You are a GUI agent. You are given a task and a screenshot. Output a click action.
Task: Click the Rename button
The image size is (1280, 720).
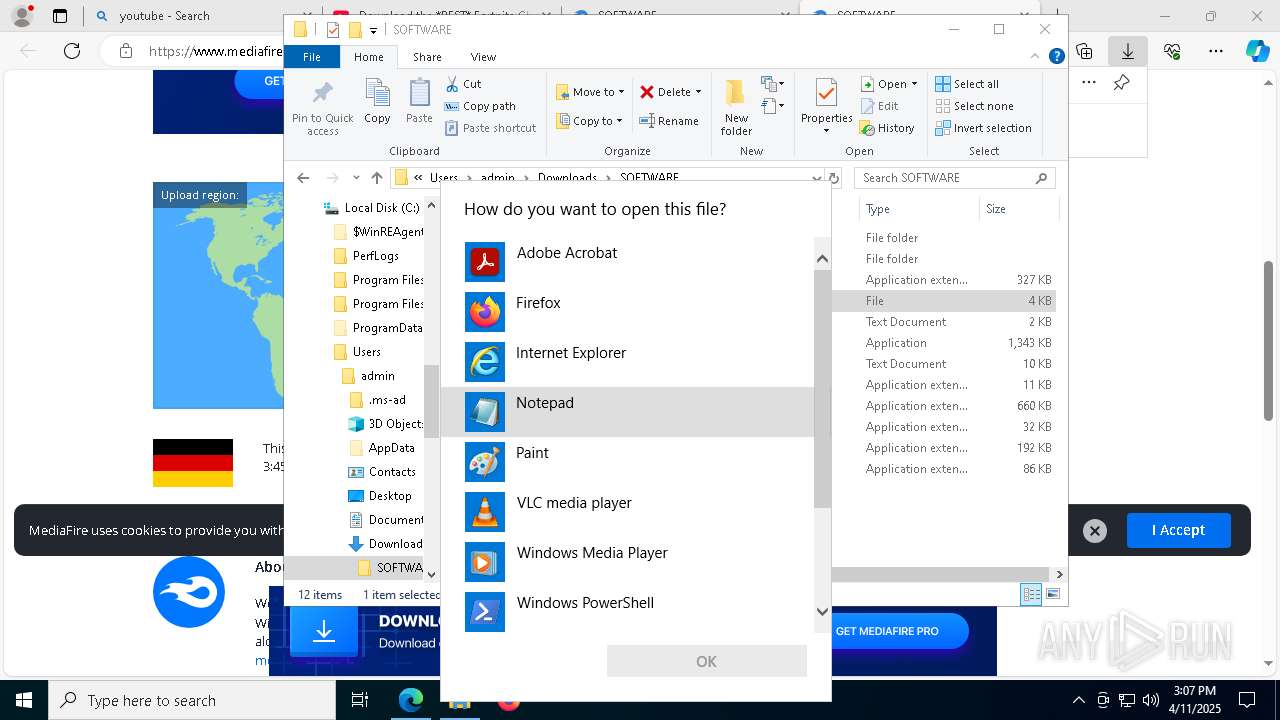pos(669,121)
